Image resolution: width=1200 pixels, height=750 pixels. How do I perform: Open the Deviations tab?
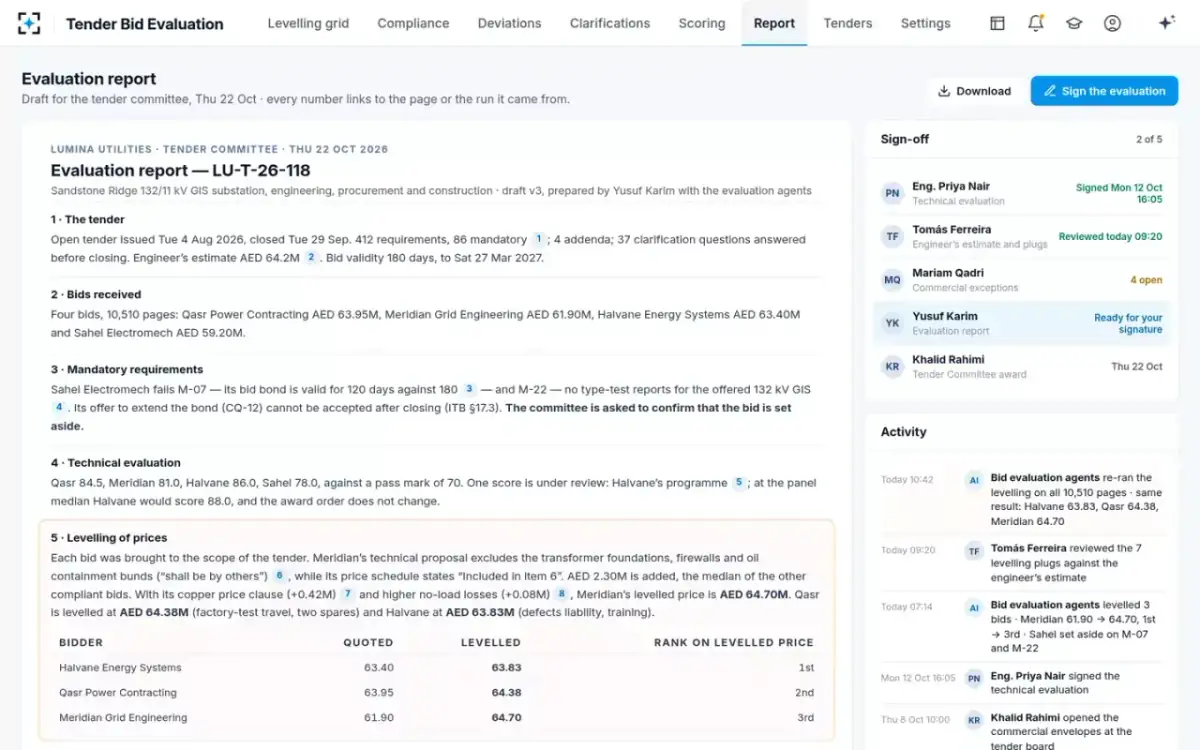click(x=509, y=23)
